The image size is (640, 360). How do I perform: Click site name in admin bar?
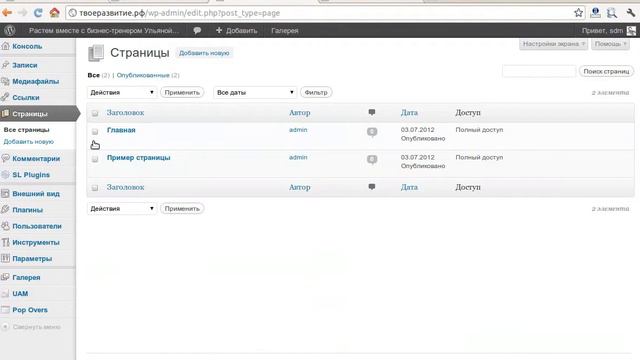pos(104,31)
